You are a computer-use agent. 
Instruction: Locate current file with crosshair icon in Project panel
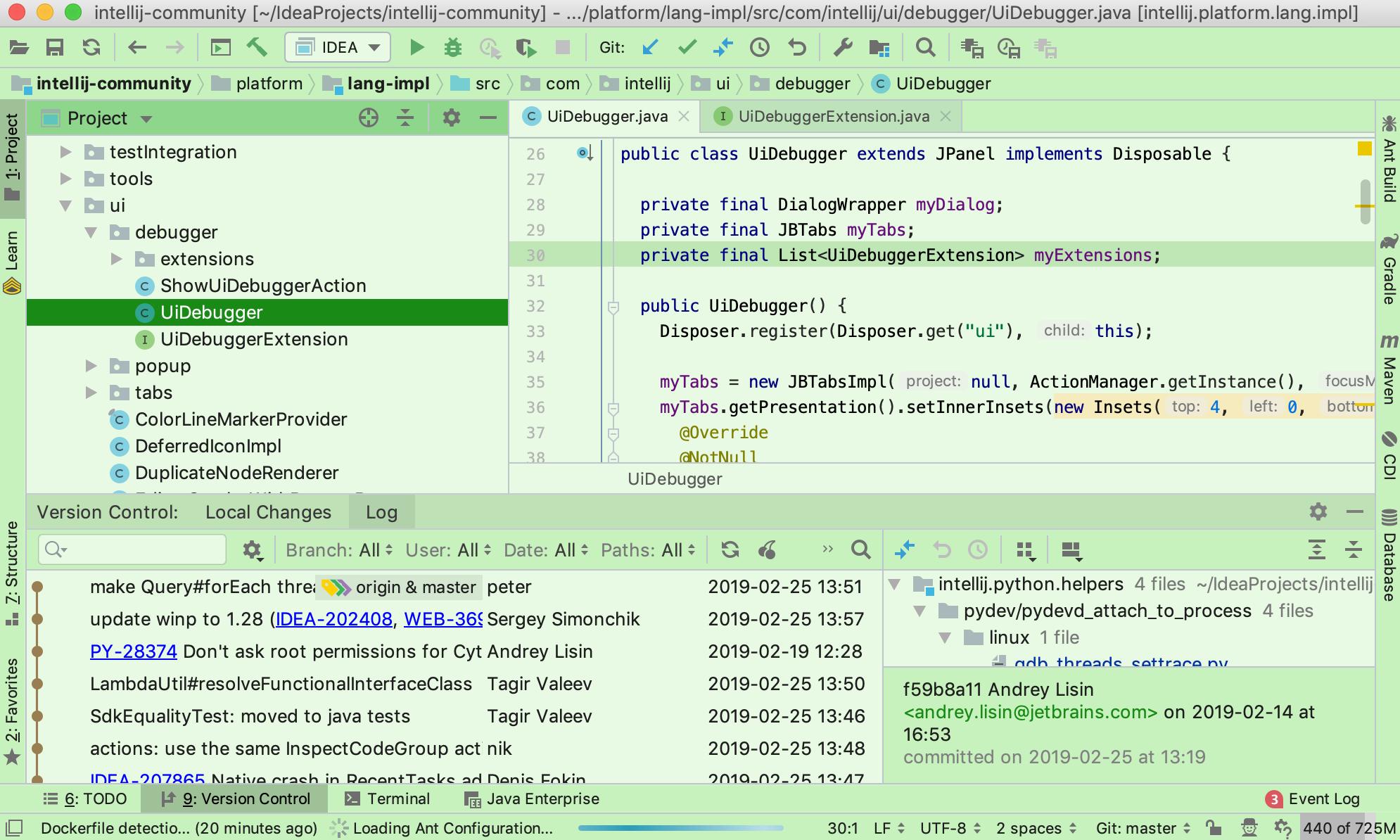369,118
